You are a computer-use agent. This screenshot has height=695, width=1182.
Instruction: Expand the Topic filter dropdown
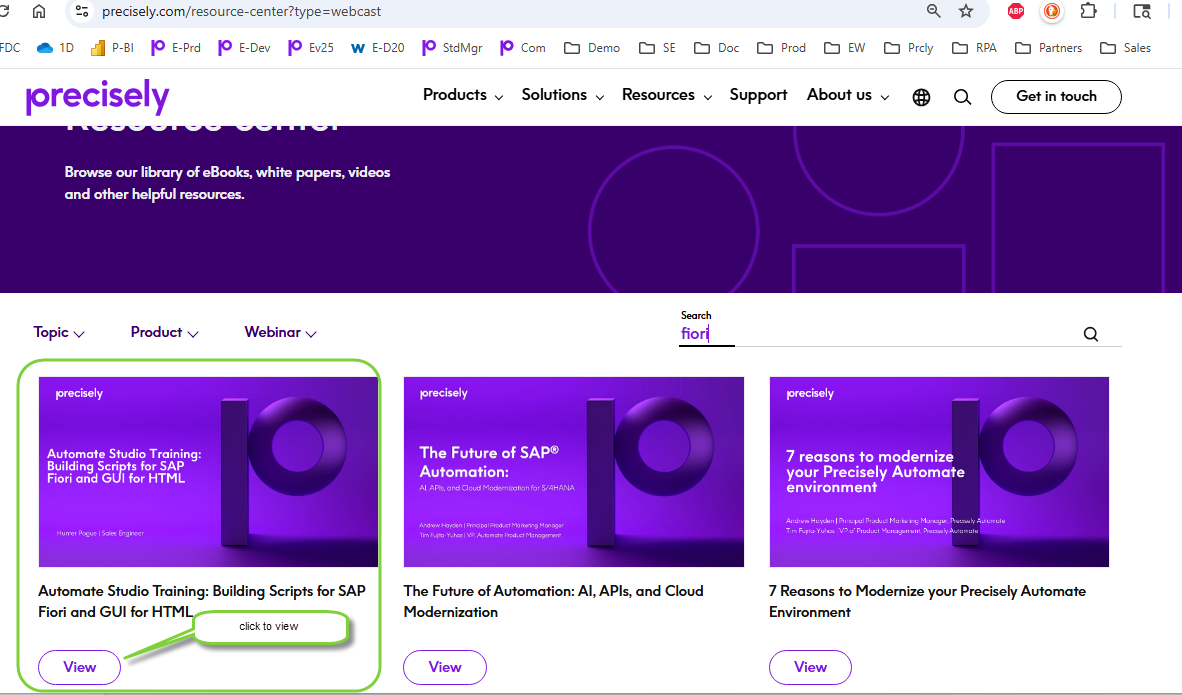click(59, 333)
